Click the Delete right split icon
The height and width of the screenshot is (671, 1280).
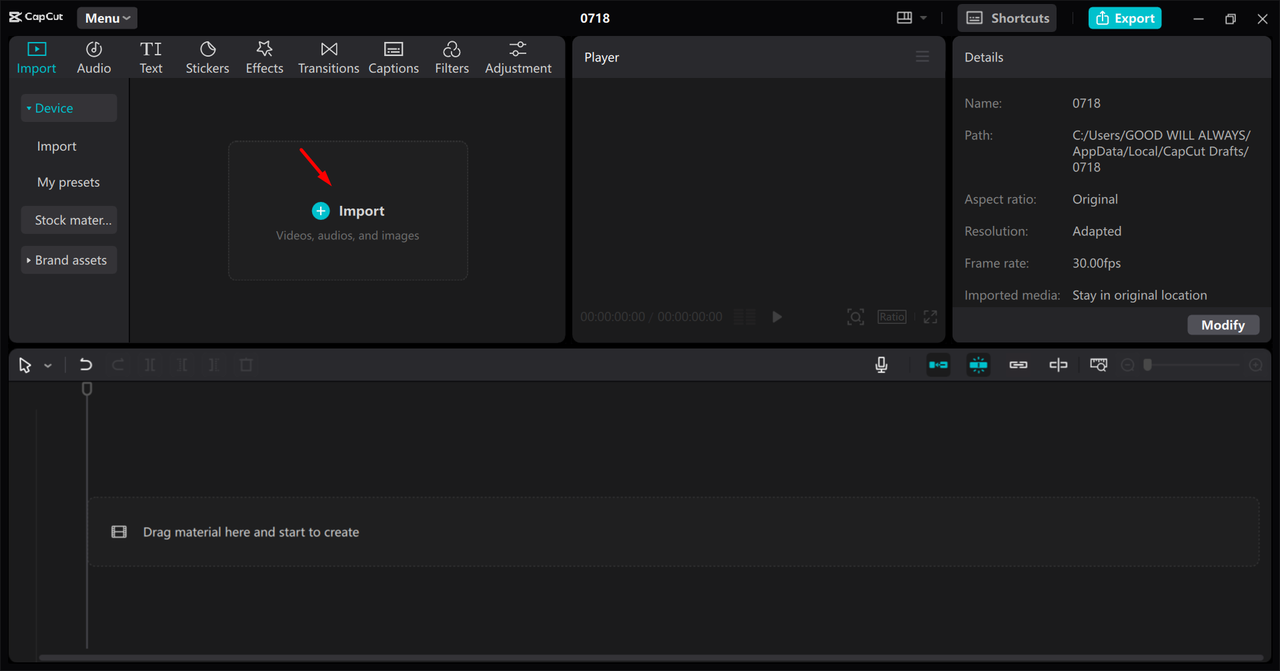(214, 366)
